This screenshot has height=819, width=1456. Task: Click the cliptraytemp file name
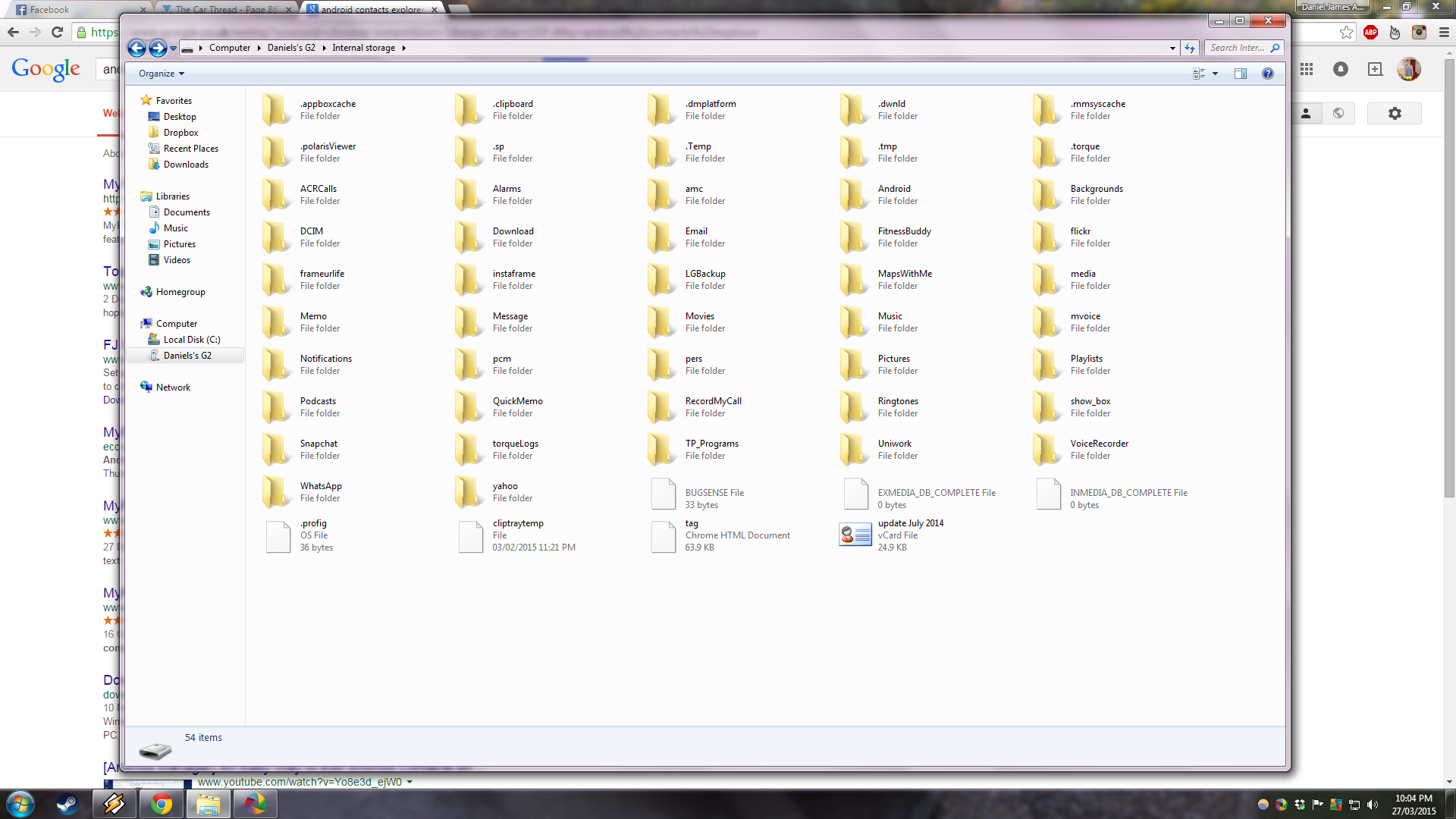pyautogui.click(x=518, y=523)
